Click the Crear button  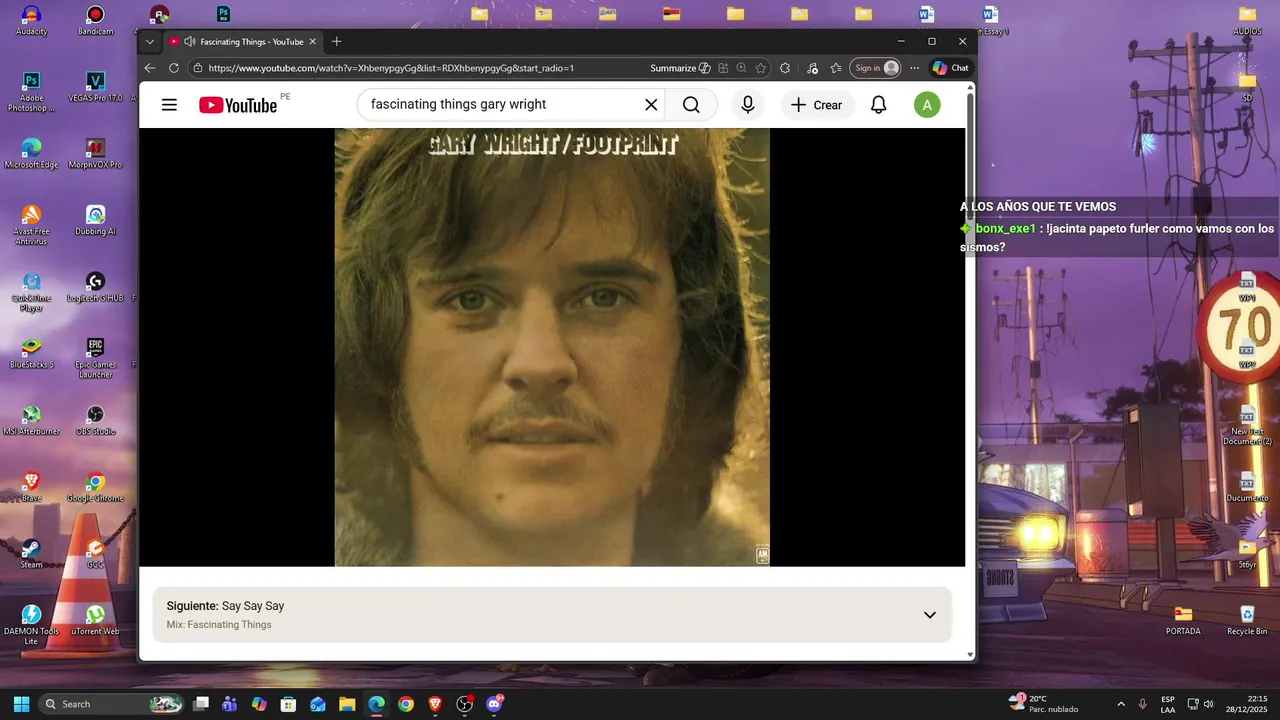[x=817, y=105]
